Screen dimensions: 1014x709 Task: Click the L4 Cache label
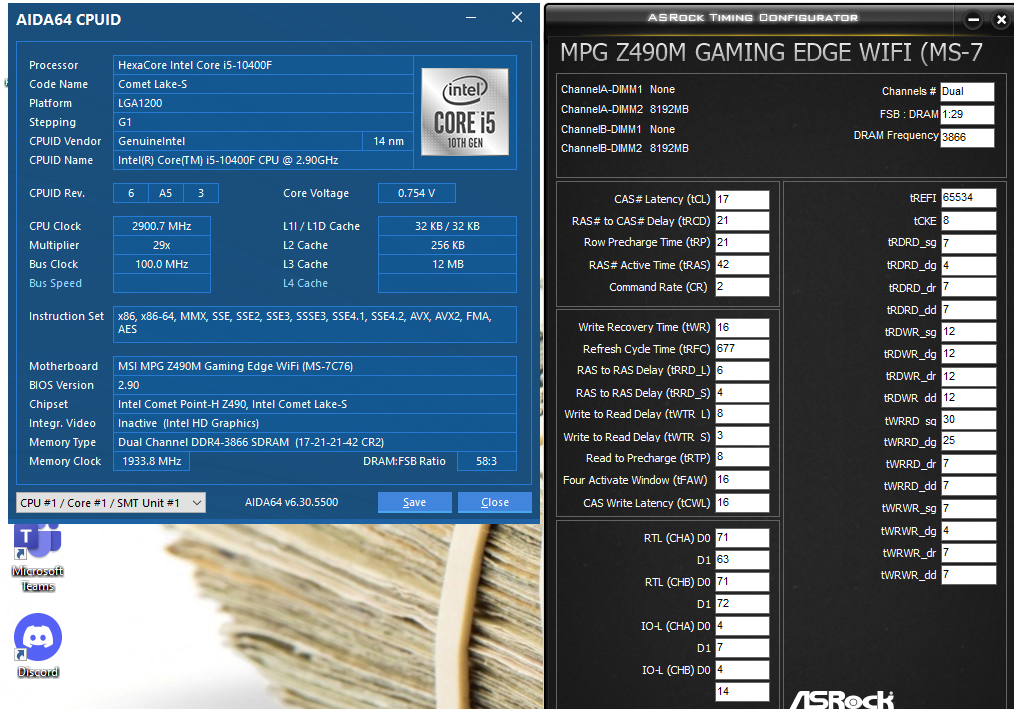(305, 283)
